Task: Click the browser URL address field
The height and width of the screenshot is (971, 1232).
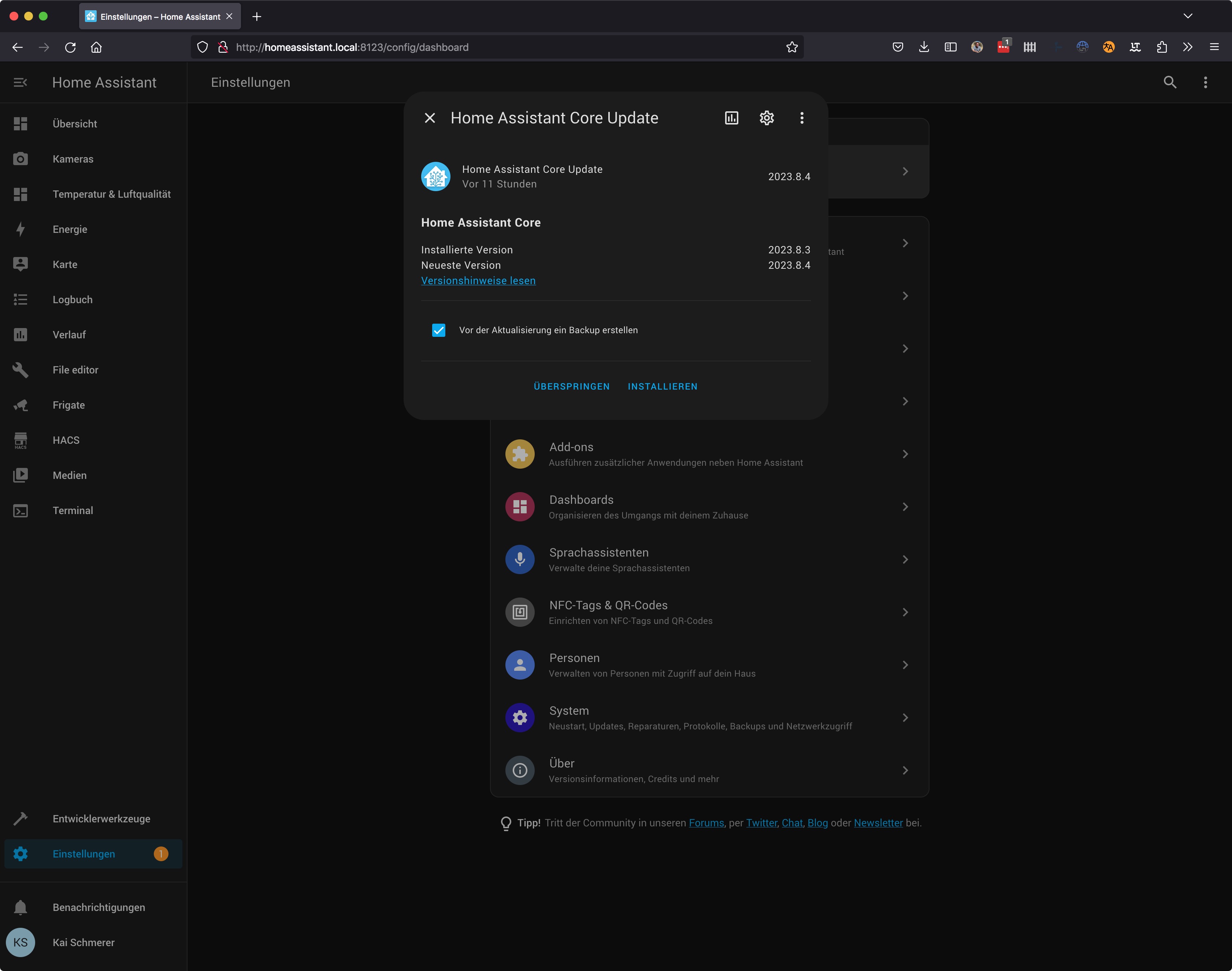Action: tap(500, 47)
